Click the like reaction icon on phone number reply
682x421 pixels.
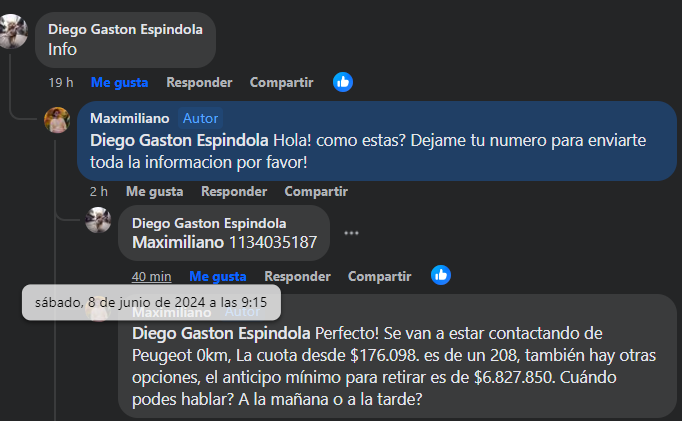pos(441,275)
